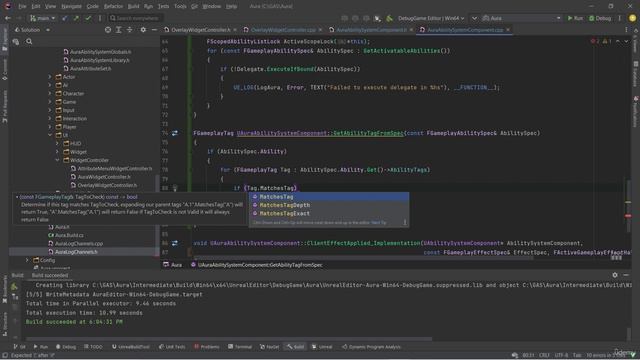This screenshot has width=640, height=360.
Task: Click the git push arrow icon
Action: click(x=76, y=18)
